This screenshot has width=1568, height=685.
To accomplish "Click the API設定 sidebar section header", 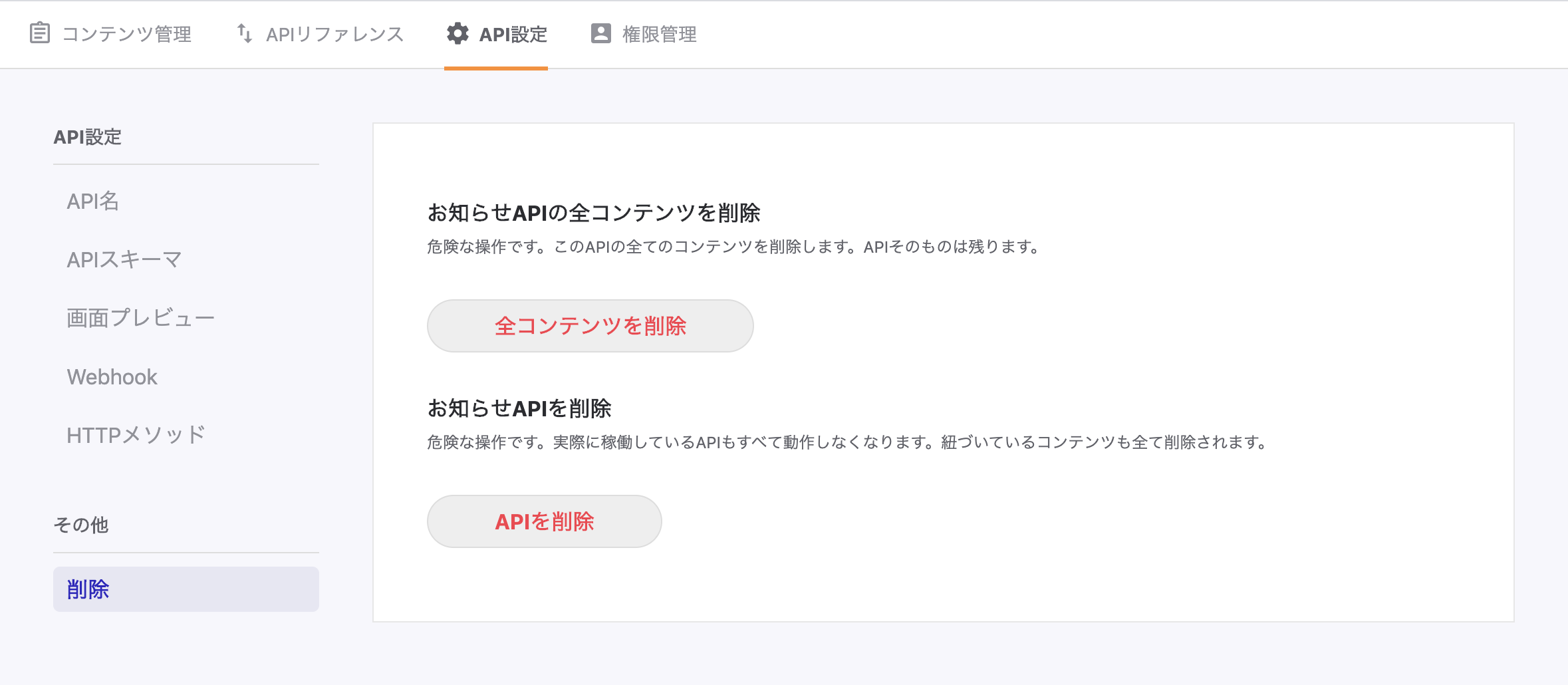I will [87, 137].
